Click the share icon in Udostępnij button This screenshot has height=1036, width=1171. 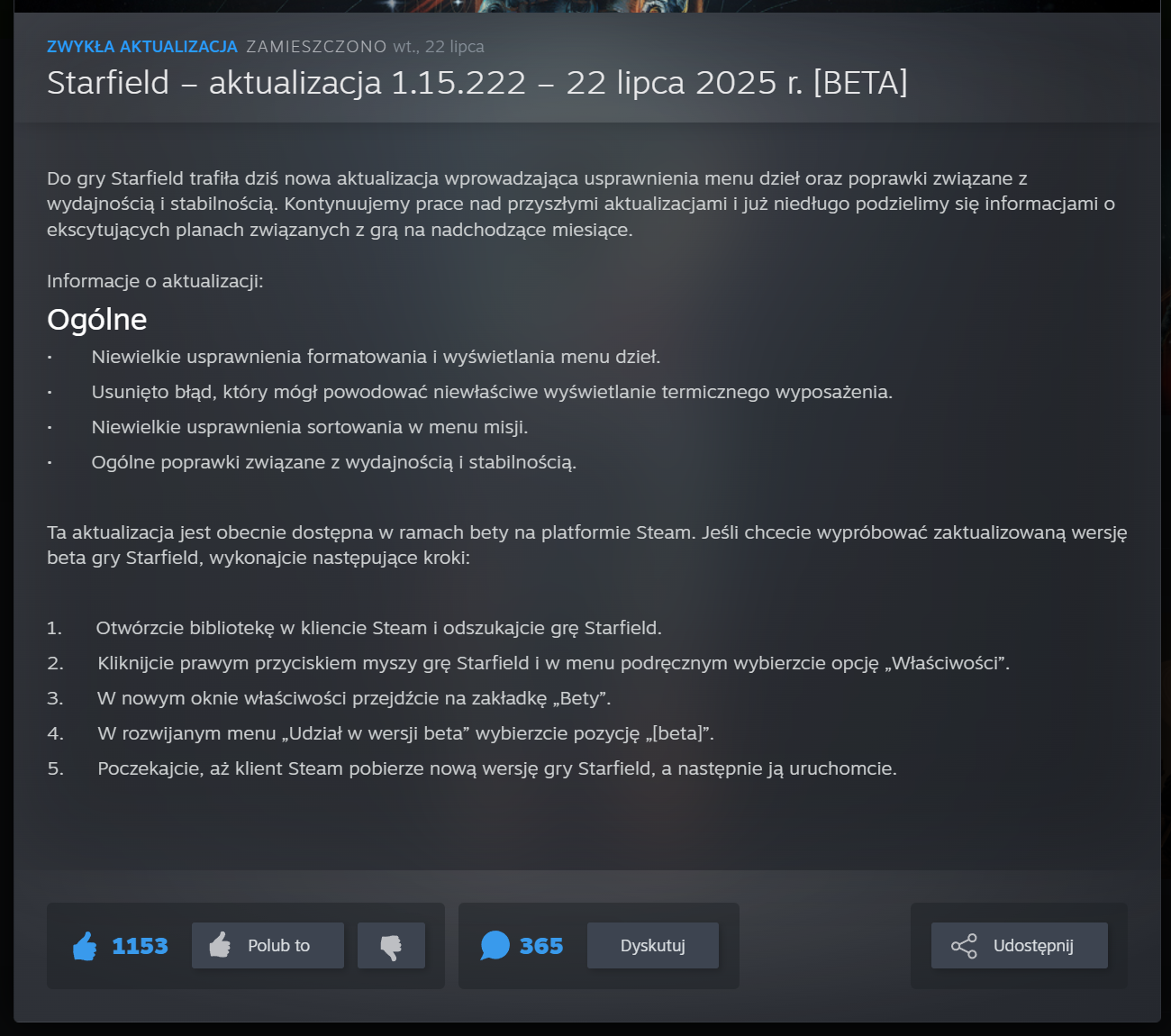[x=964, y=946]
